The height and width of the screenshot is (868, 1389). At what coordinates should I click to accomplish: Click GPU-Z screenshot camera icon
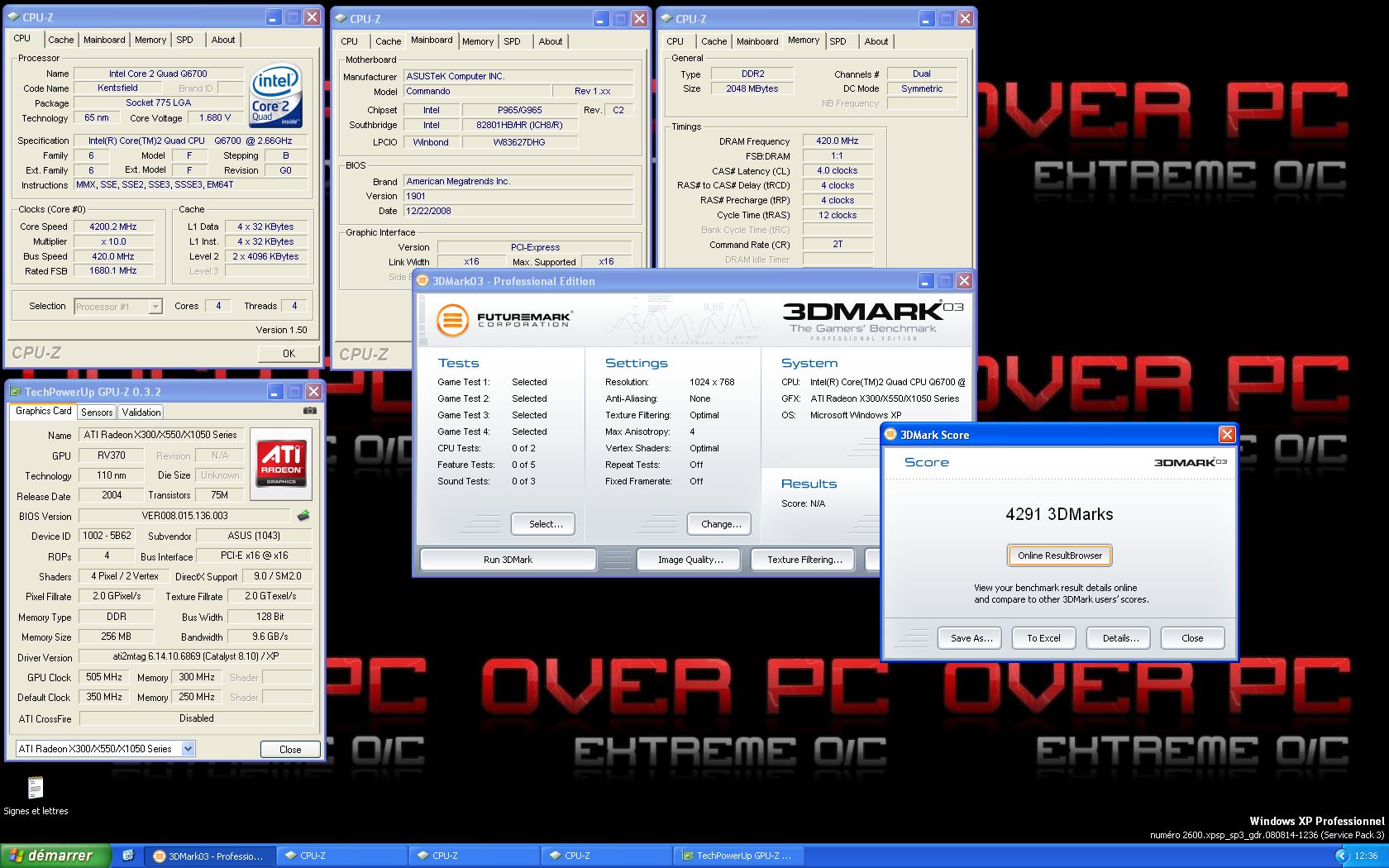309,410
